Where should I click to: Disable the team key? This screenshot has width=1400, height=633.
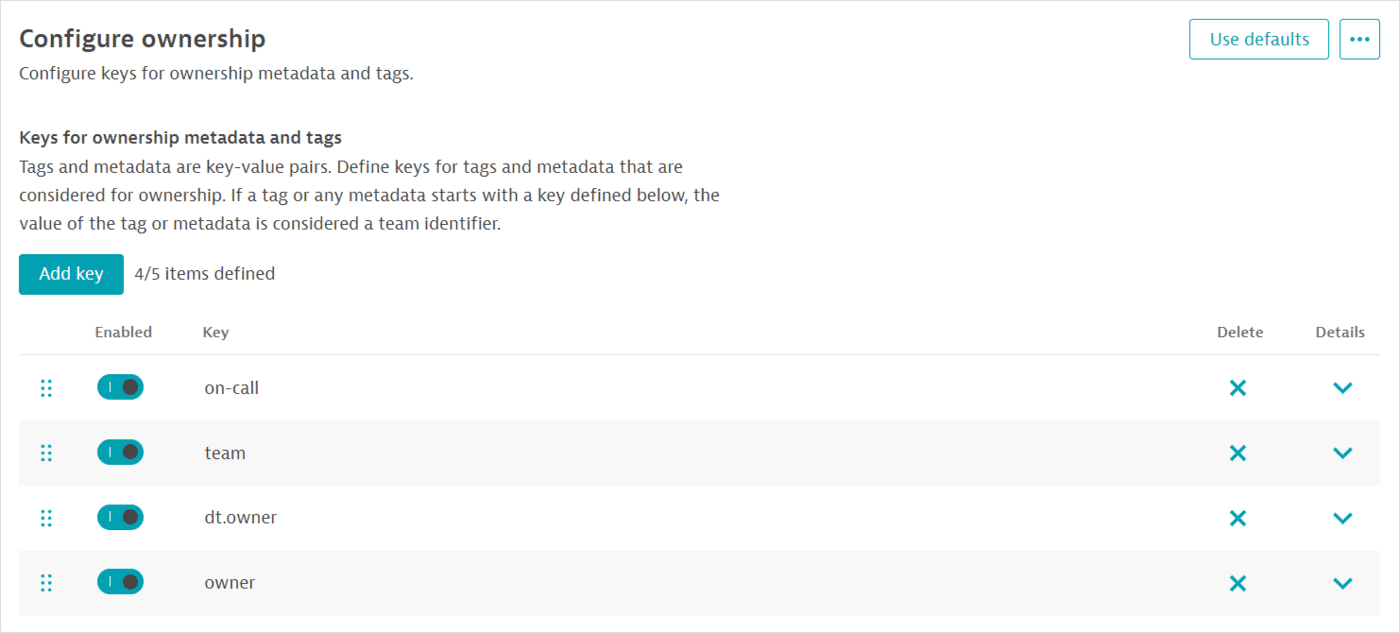pyautogui.click(x=120, y=452)
